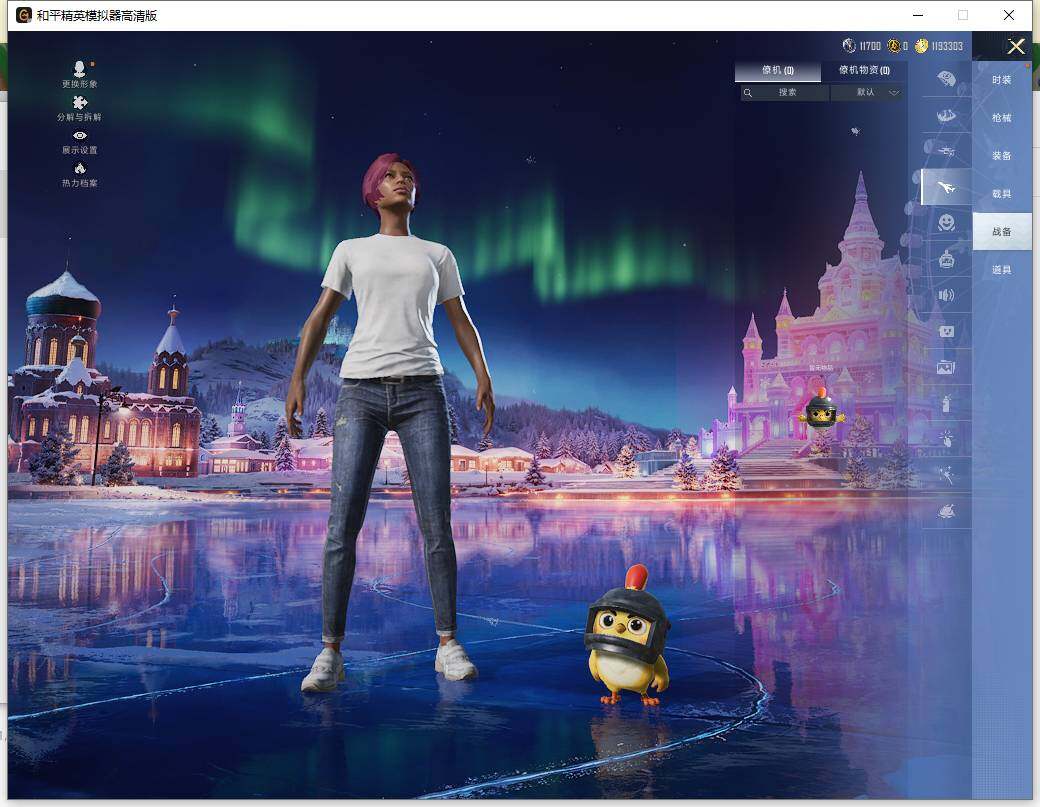Select the photo gallery icon

coord(946,366)
